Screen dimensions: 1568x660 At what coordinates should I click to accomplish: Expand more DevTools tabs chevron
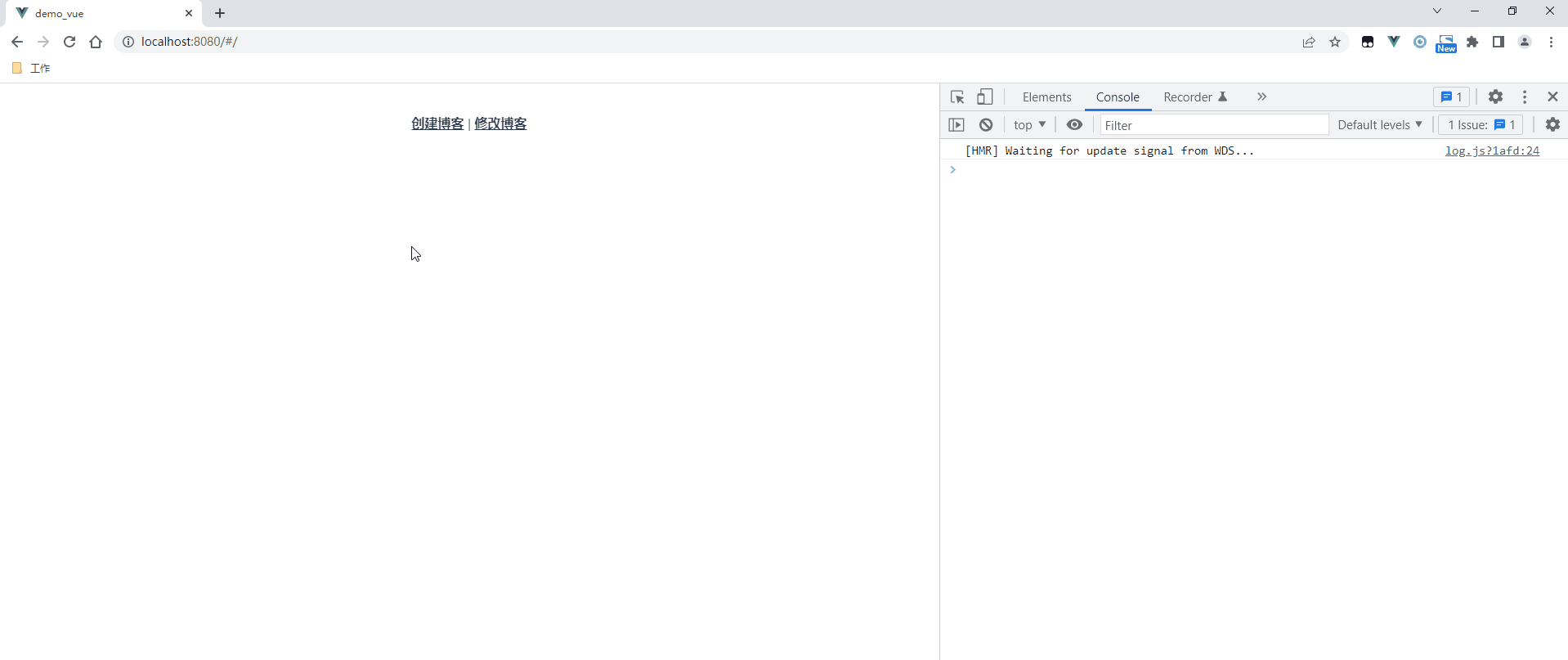pyautogui.click(x=1261, y=97)
